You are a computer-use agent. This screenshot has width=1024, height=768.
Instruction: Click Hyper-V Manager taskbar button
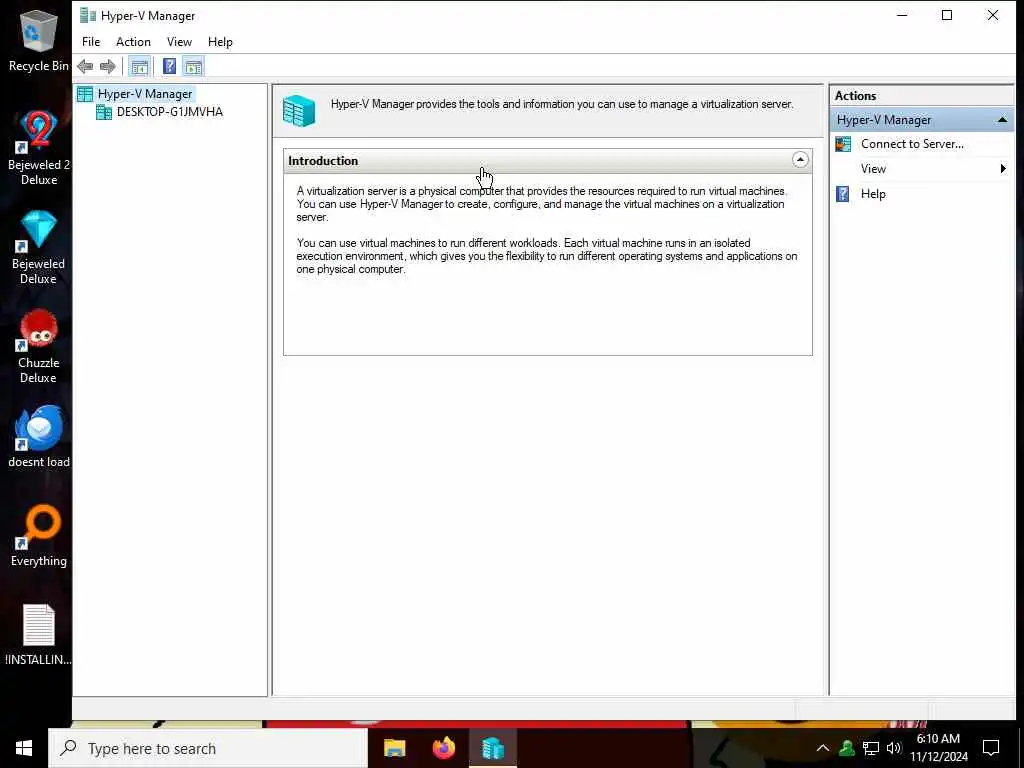pos(493,748)
